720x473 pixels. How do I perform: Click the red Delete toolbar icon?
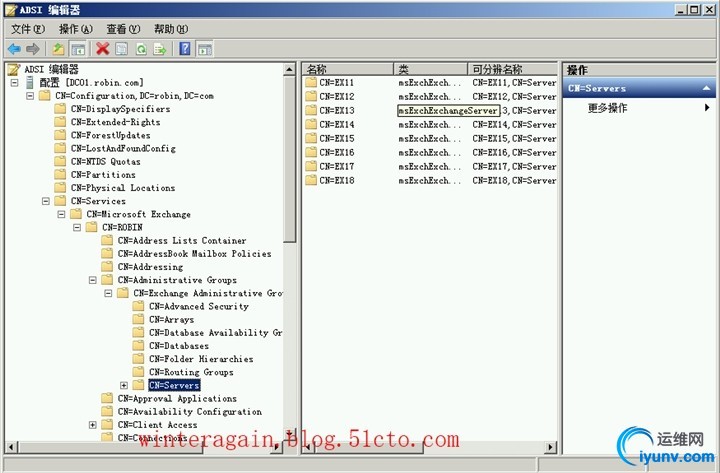102,49
